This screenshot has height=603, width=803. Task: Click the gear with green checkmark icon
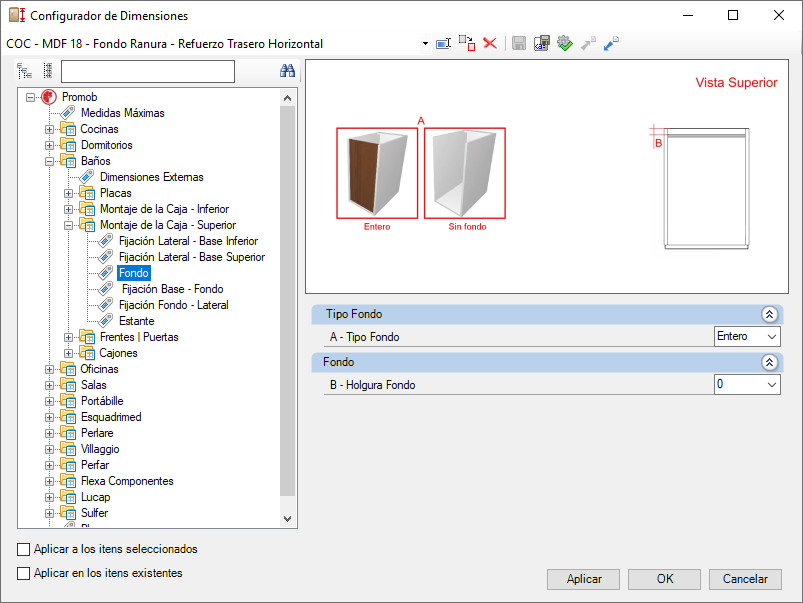(x=565, y=44)
